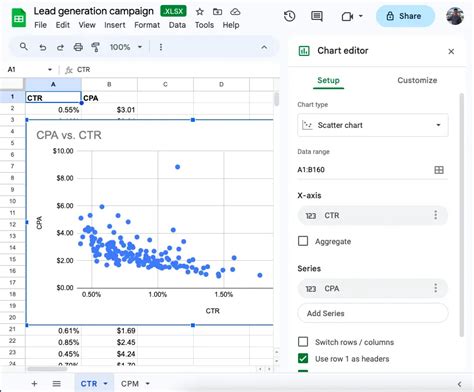
Task: Select the CPA series field
Action: [x=373, y=289]
